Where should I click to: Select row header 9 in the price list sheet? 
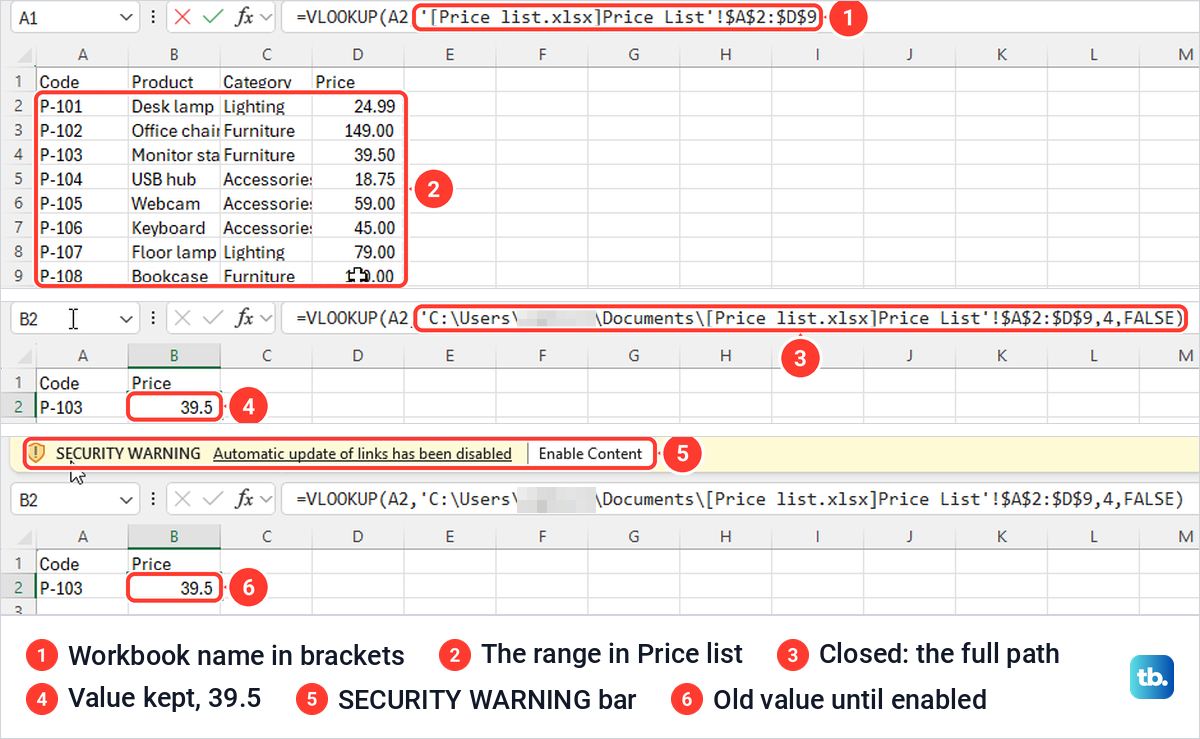[x=18, y=276]
